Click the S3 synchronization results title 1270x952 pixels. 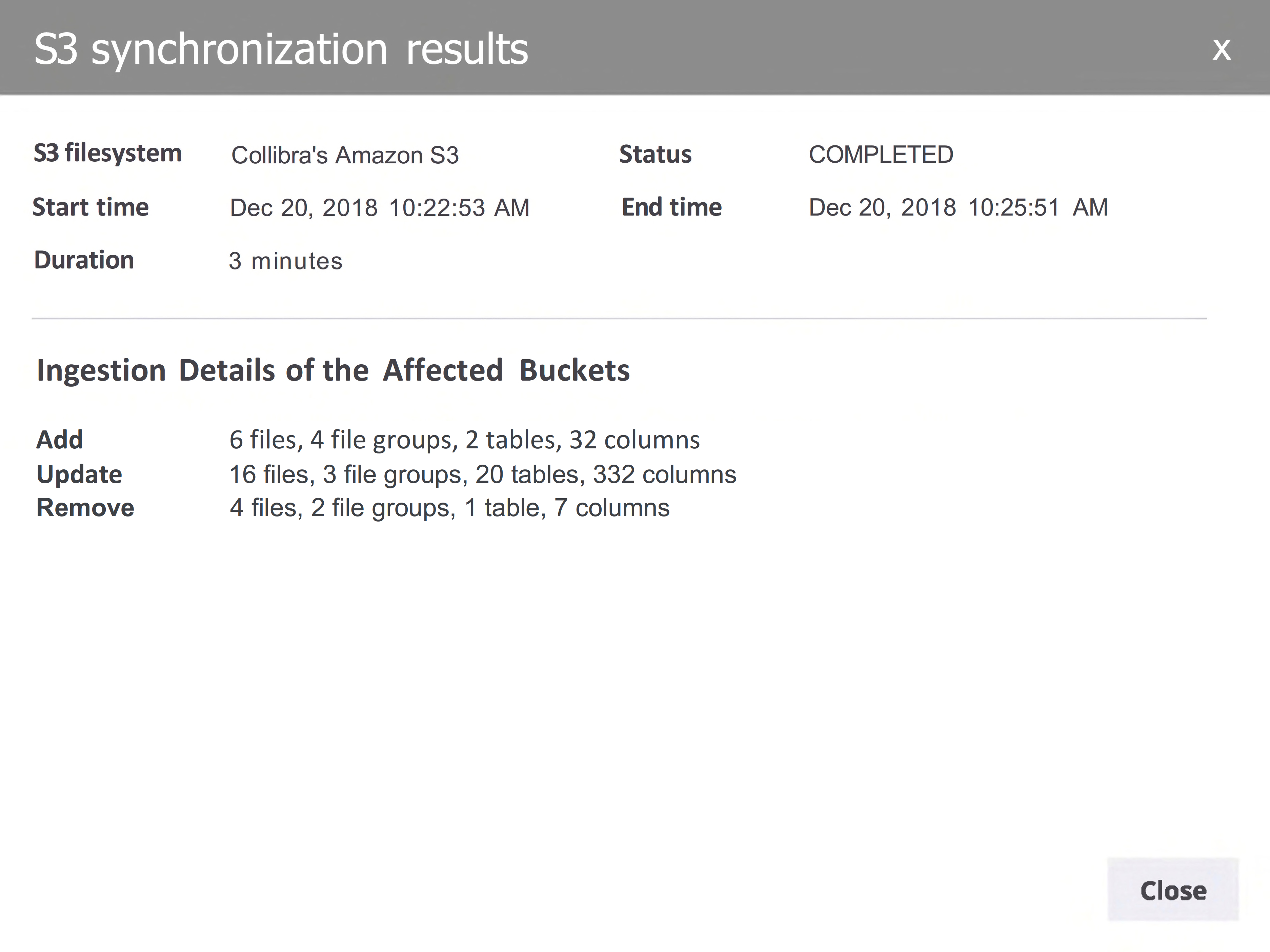(281, 49)
